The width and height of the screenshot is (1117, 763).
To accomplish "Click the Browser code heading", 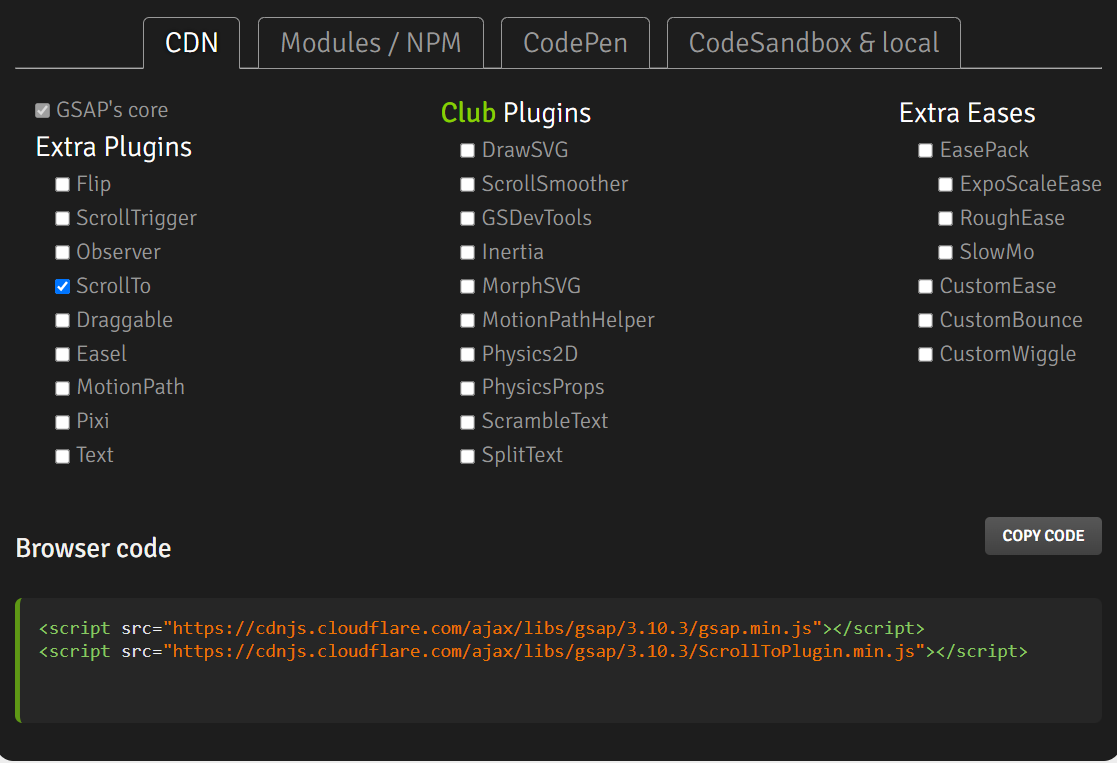I will click(x=93, y=548).
